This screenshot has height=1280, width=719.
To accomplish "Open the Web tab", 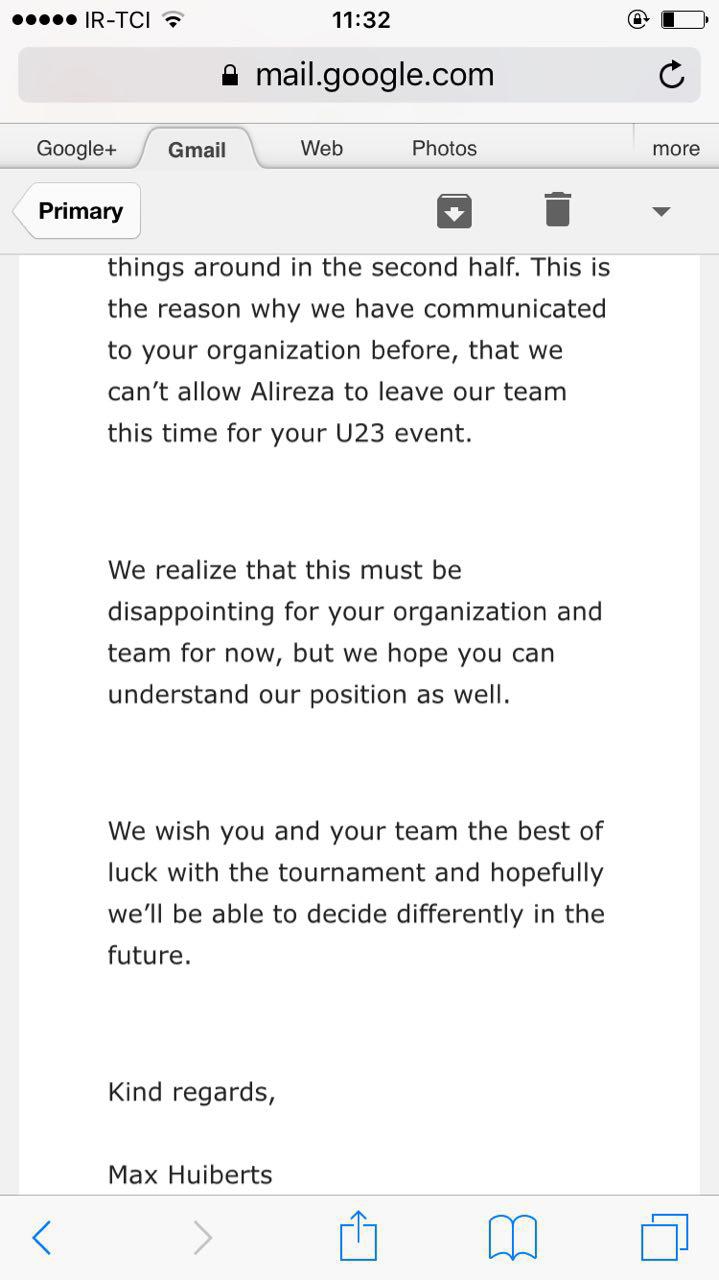I will (321, 148).
